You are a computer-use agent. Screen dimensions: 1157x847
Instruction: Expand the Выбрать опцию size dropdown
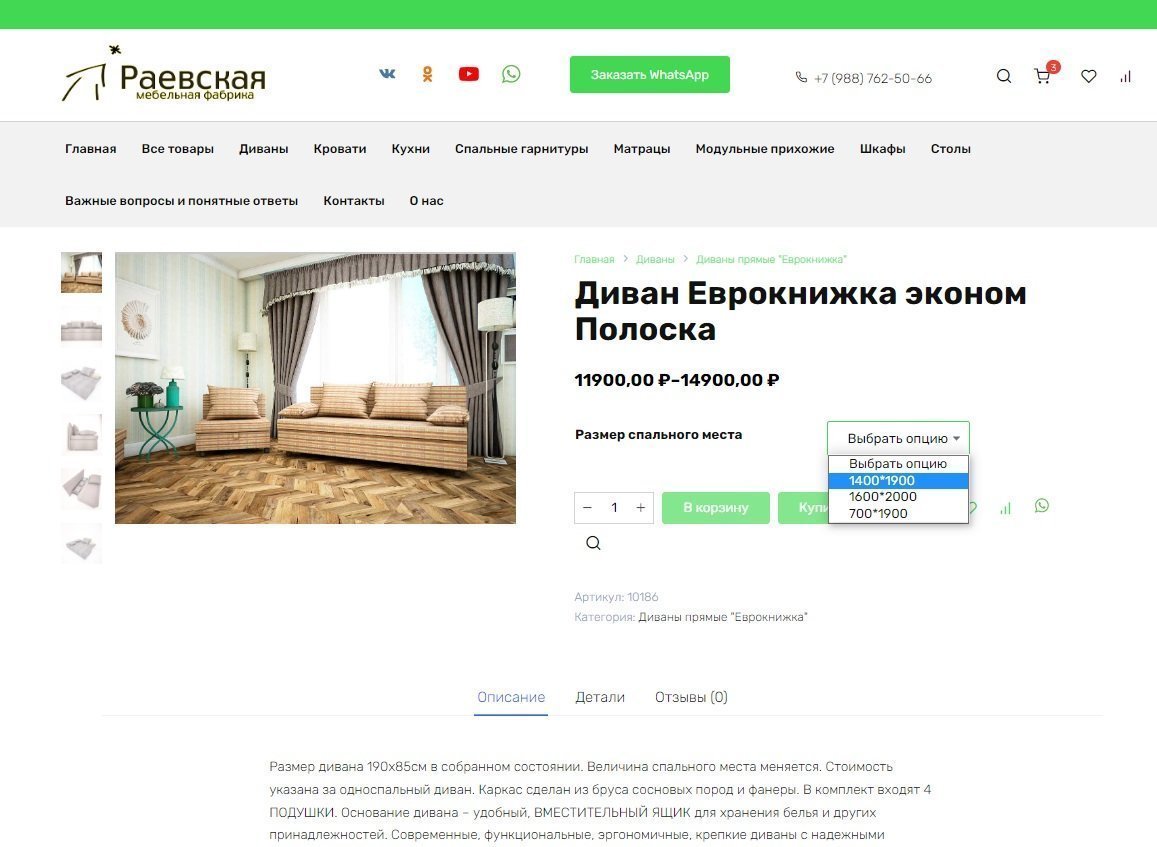pos(898,438)
